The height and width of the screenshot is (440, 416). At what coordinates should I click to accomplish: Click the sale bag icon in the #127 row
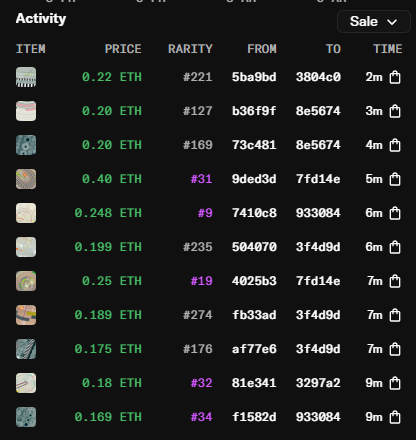point(395,111)
